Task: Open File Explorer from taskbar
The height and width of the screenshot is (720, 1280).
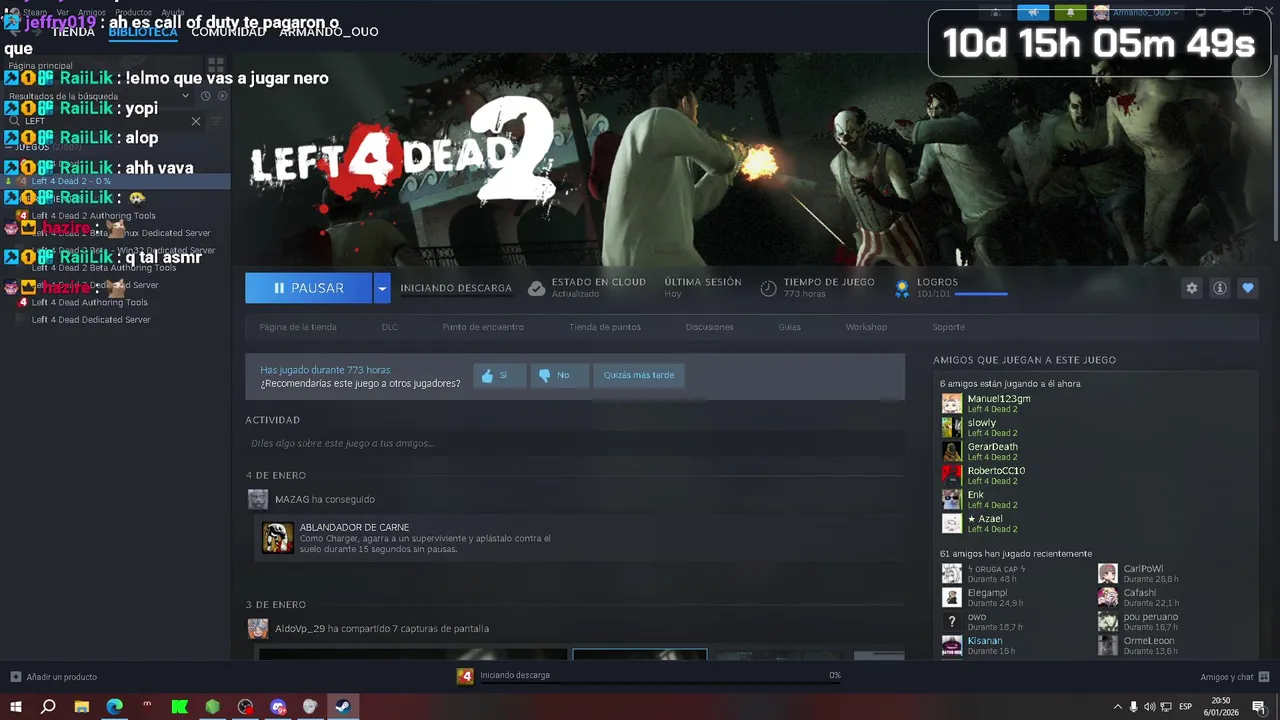Action: [x=82, y=707]
